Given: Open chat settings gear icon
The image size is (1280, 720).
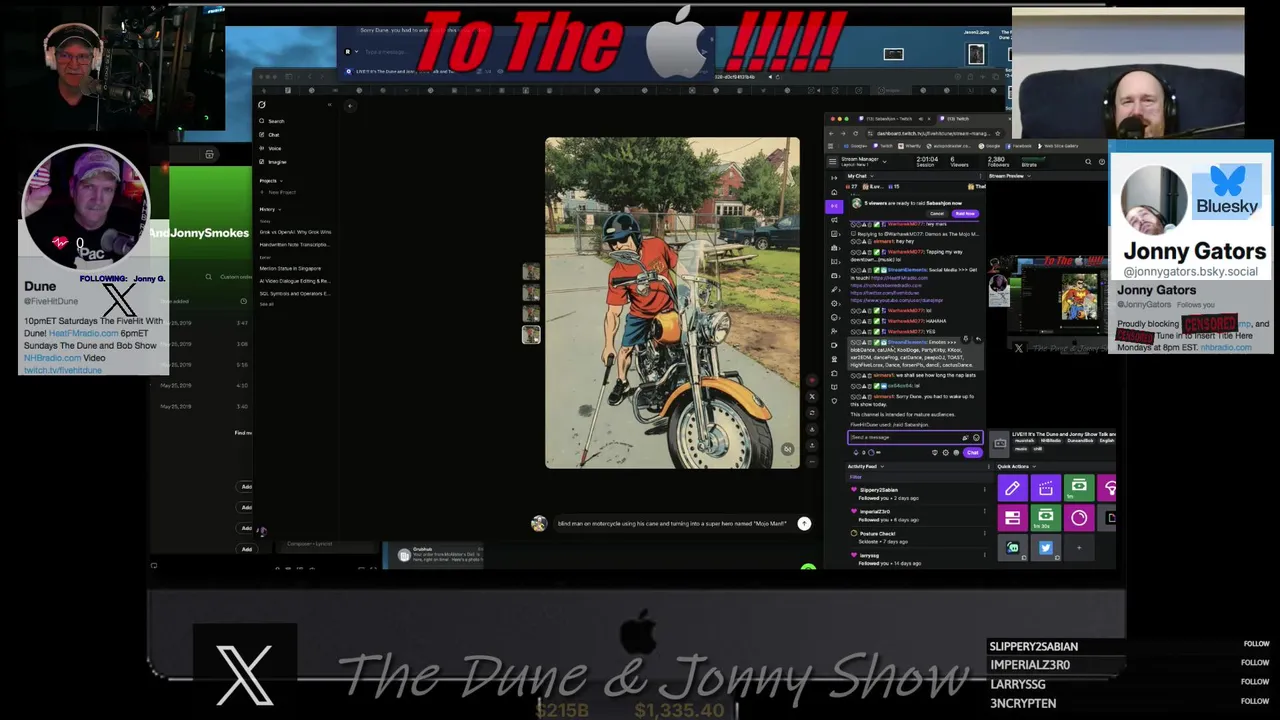Looking at the screenshot, I should tap(945, 452).
